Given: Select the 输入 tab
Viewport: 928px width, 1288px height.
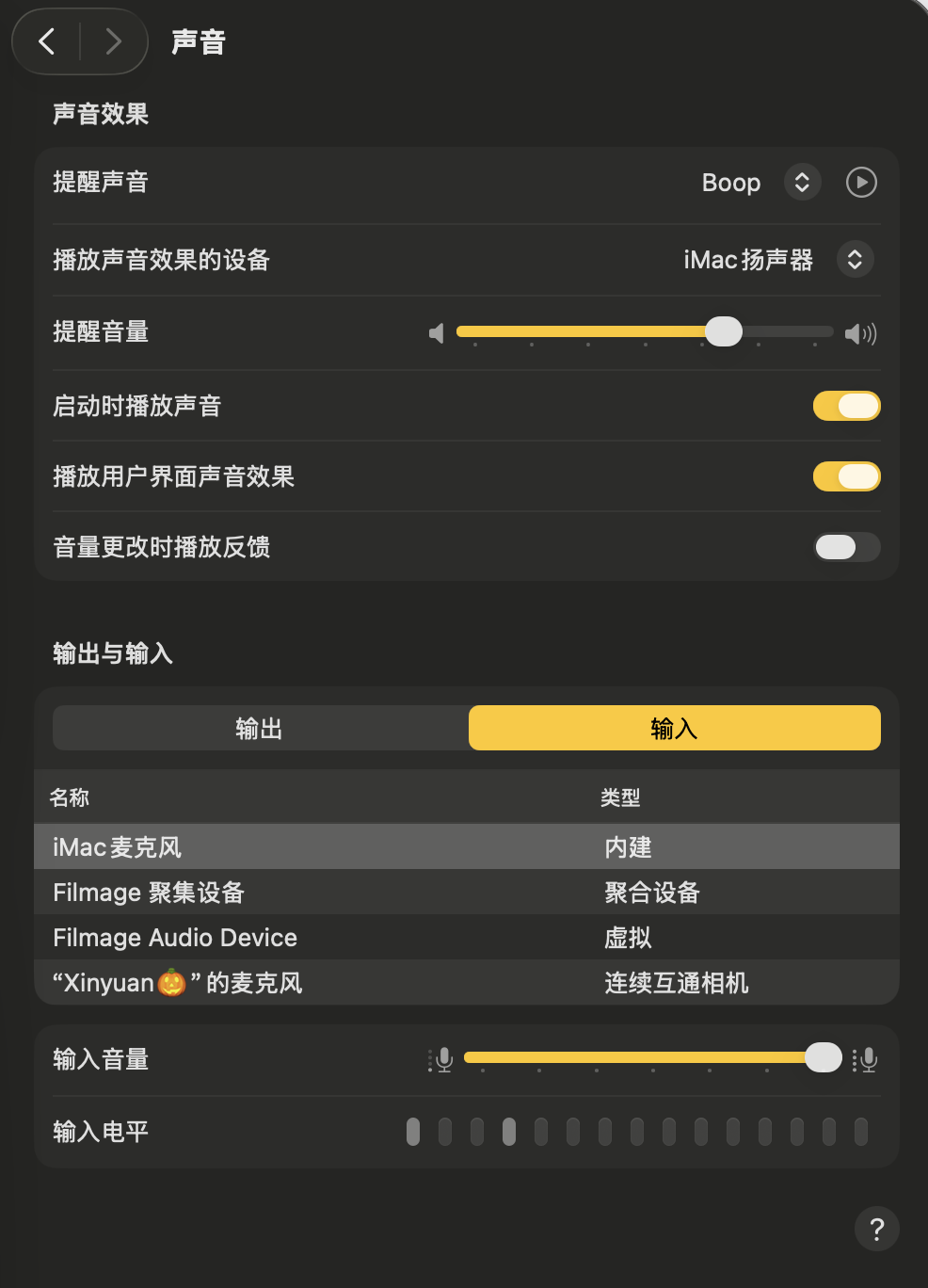Looking at the screenshot, I should (x=674, y=728).
